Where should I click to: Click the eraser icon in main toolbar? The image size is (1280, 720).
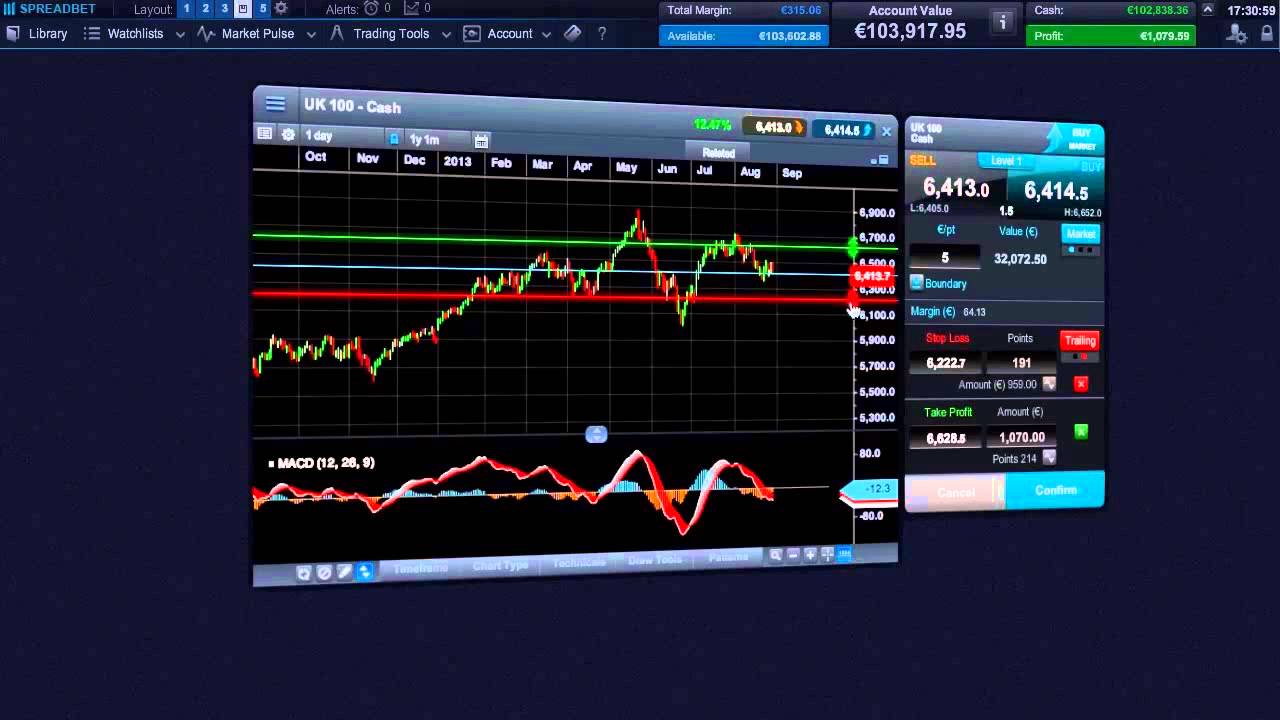(572, 33)
